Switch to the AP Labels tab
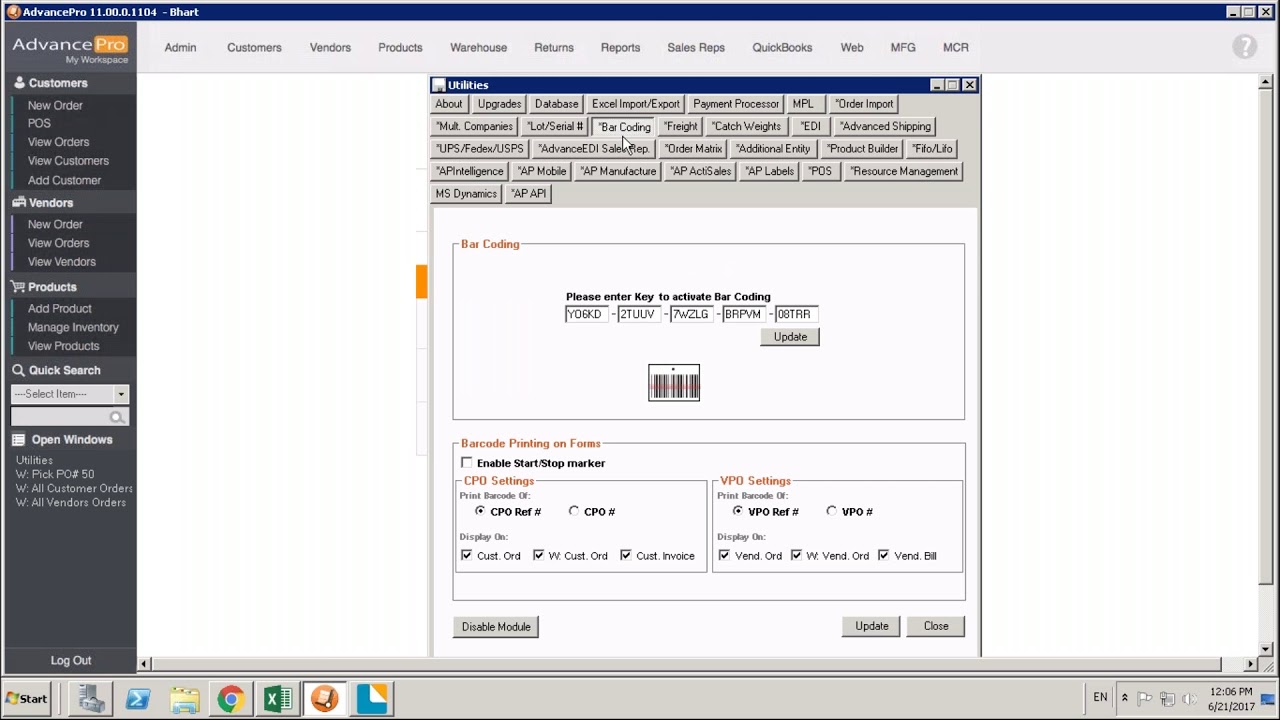 769,171
